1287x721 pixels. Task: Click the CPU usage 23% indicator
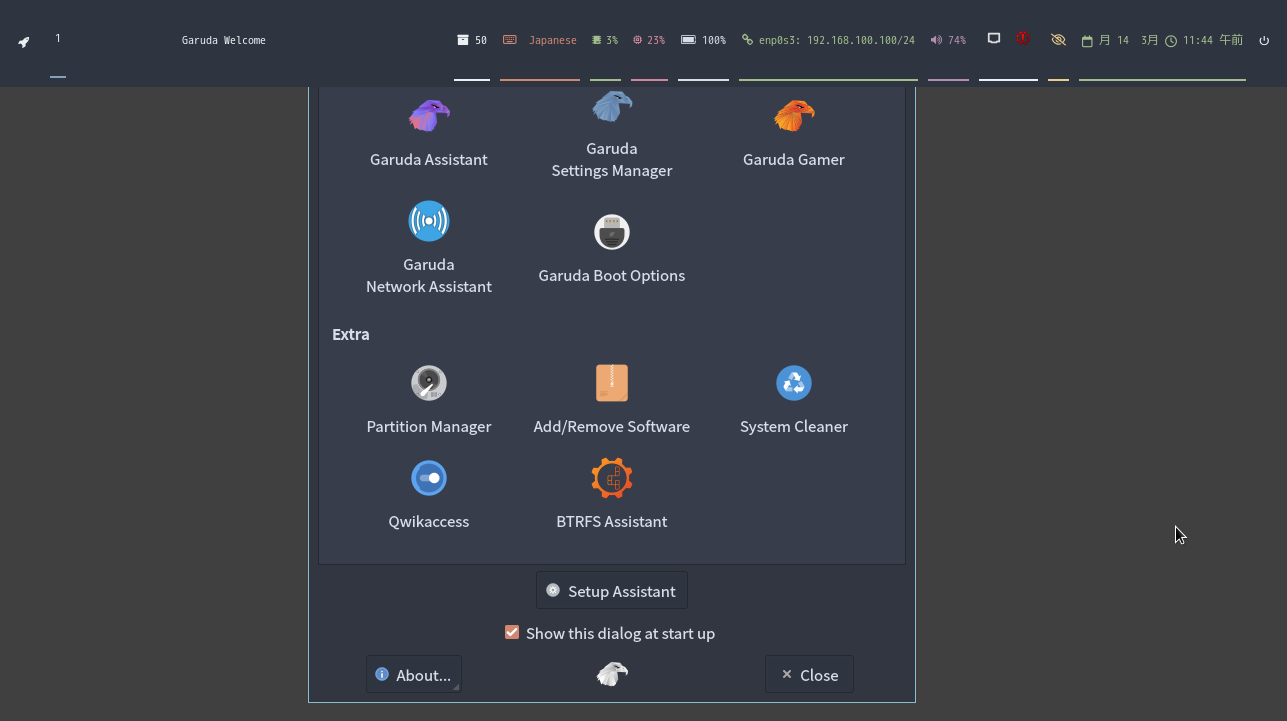pos(649,40)
